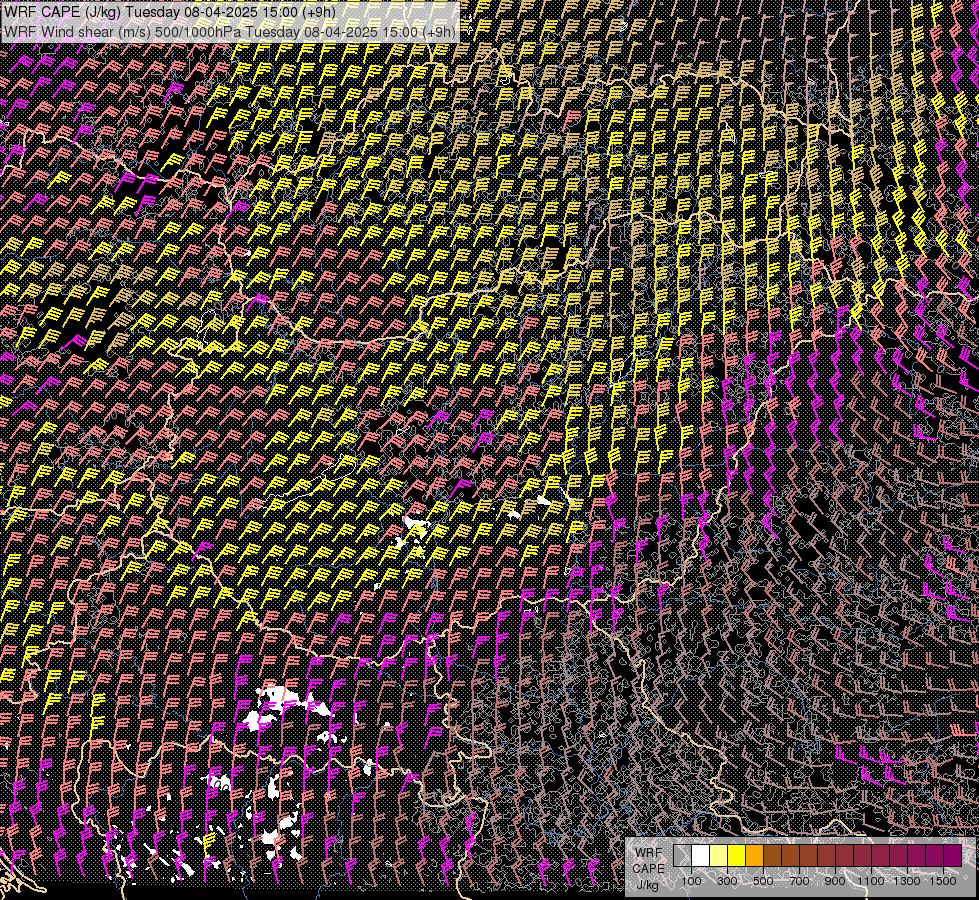This screenshot has height=900, width=979.
Task: Click the transparent gray swatch below 100
Action: pos(682,855)
